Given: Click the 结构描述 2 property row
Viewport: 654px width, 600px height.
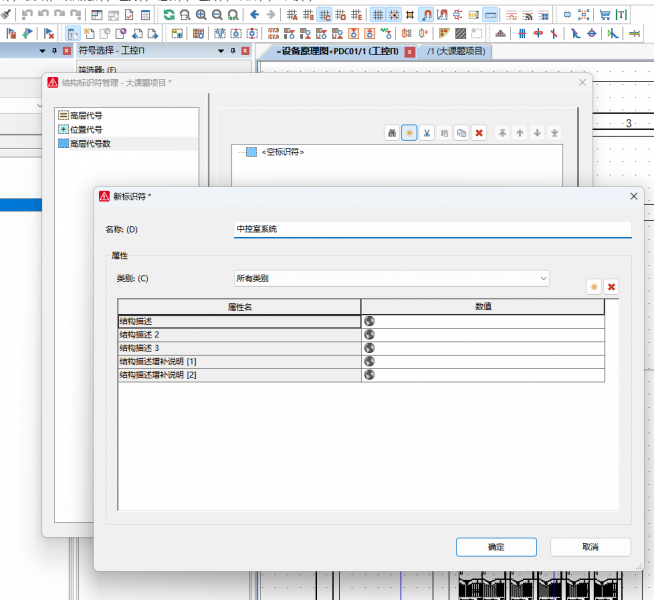Looking at the screenshot, I should coord(361,335).
